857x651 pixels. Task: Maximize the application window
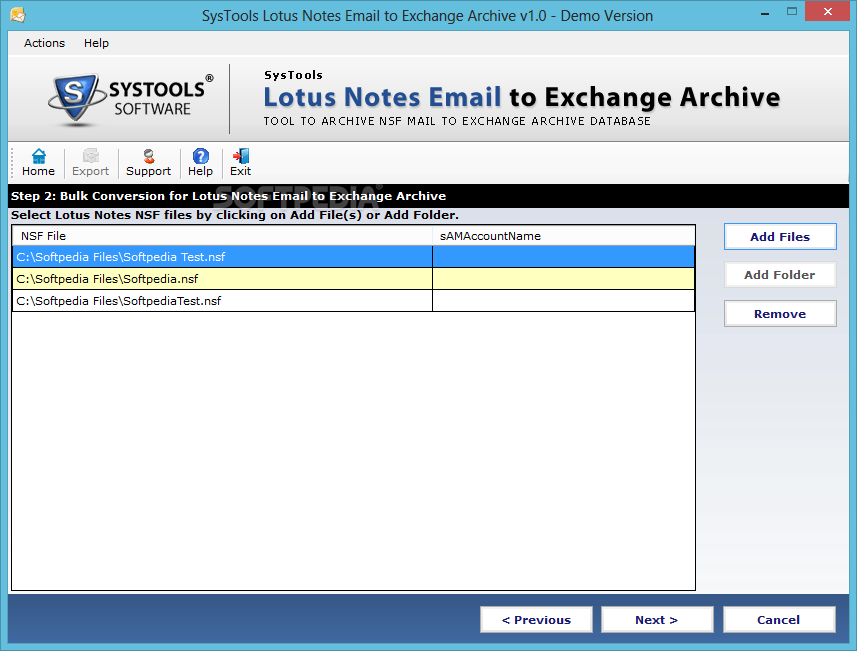click(x=792, y=12)
